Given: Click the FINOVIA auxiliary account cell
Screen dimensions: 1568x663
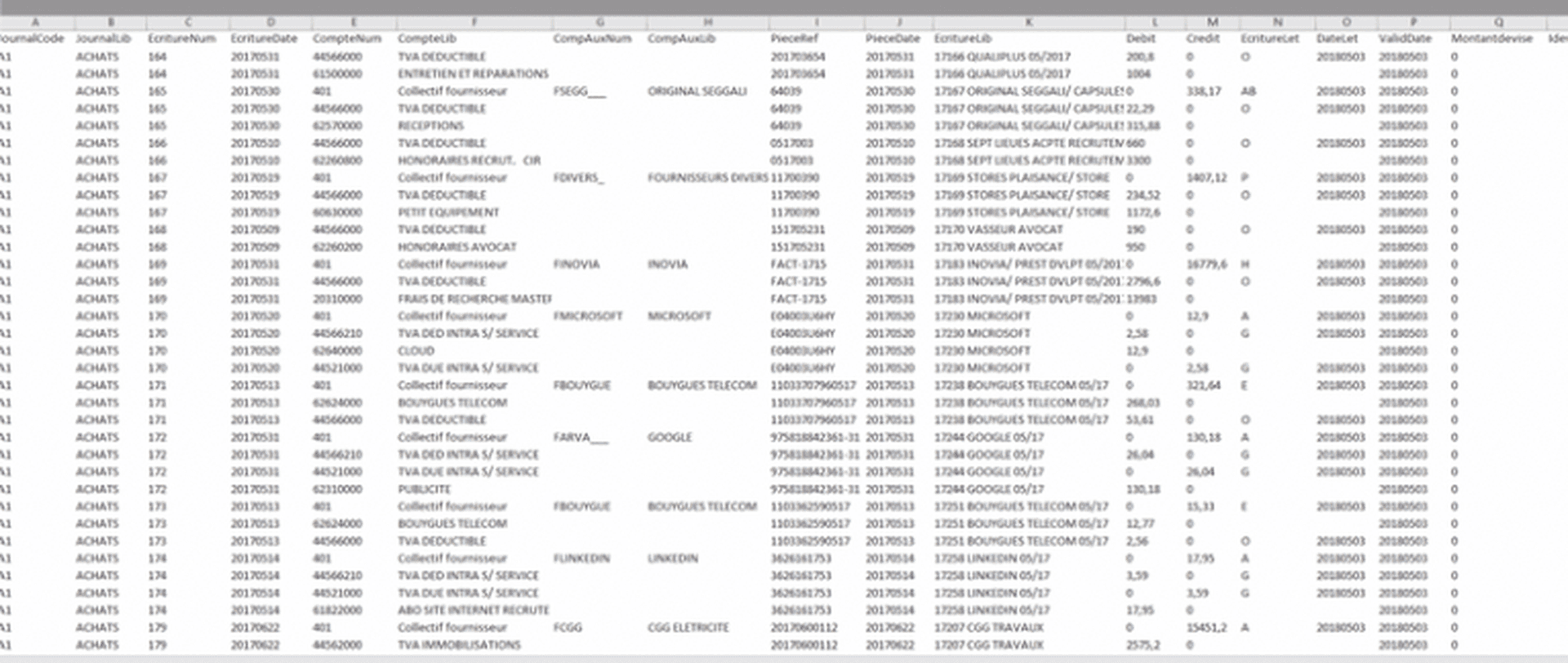Looking at the screenshot, I should 576,264.
